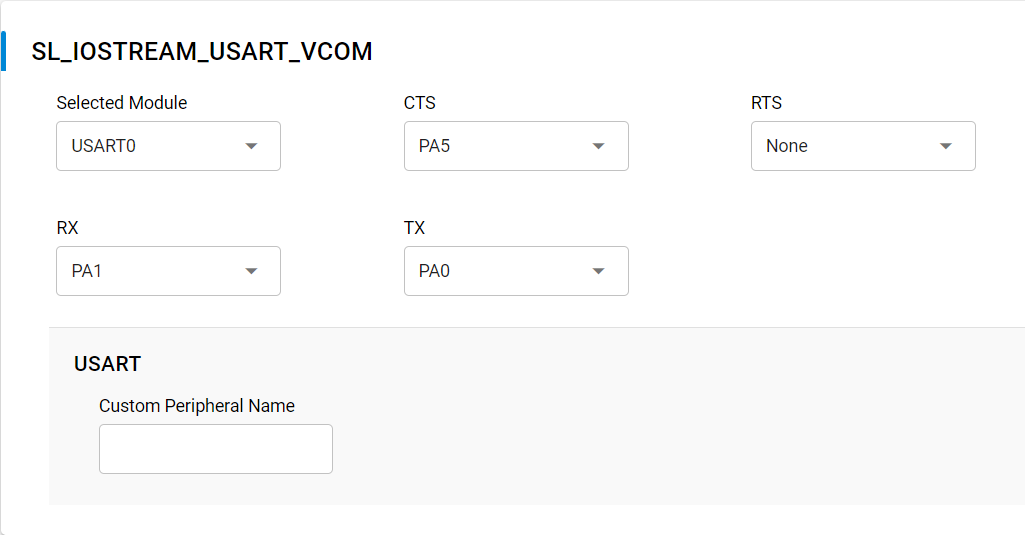Click the Selected Module label
The height and width of the screenshot is (535, 1025).
click(x=122, y=103)
